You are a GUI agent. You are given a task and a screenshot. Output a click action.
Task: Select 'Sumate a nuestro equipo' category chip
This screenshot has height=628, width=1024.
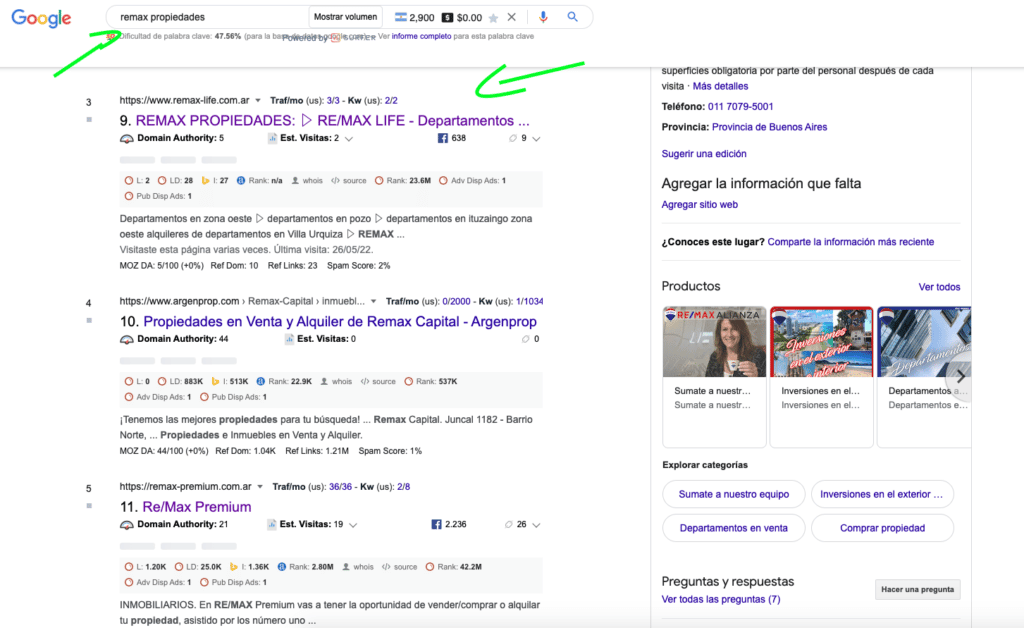(x=733, y=494)
